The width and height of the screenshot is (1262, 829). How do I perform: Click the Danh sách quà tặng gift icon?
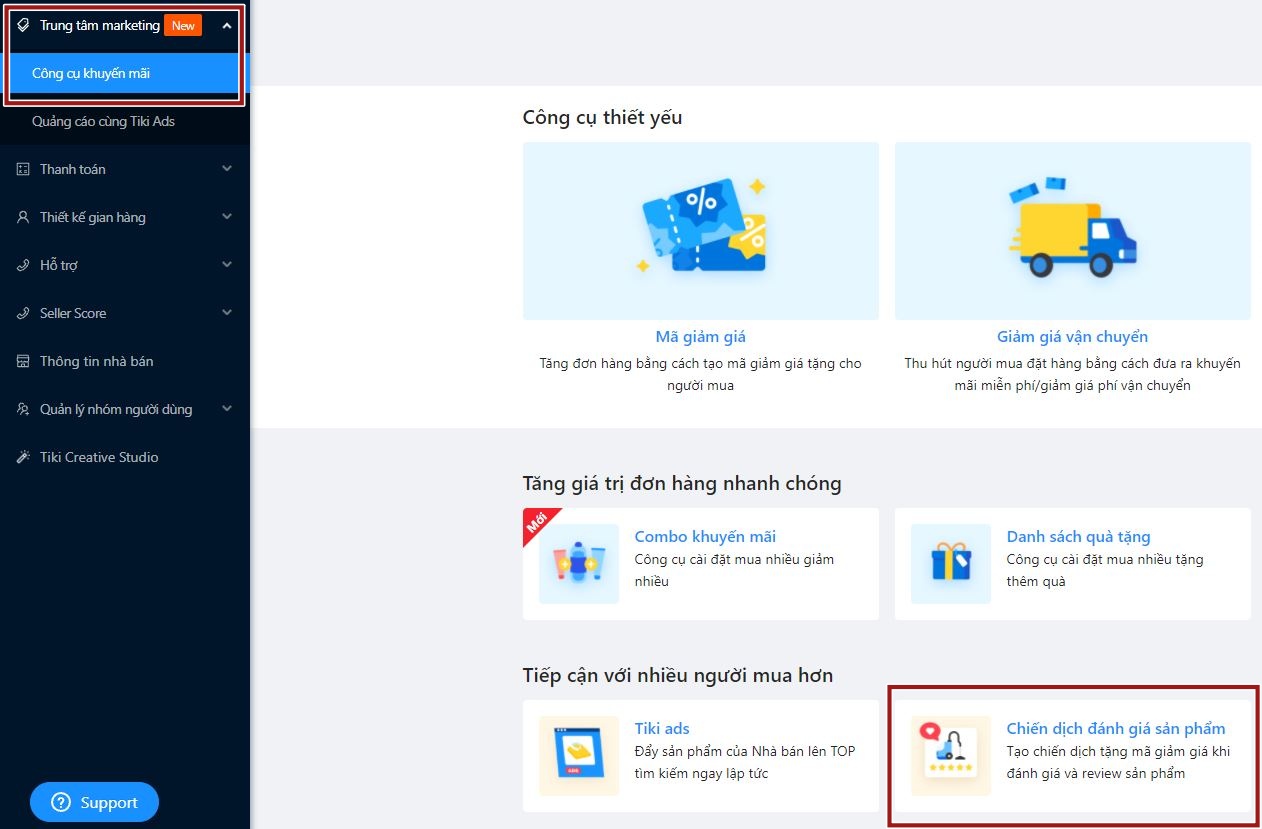(x=950, y=564)
